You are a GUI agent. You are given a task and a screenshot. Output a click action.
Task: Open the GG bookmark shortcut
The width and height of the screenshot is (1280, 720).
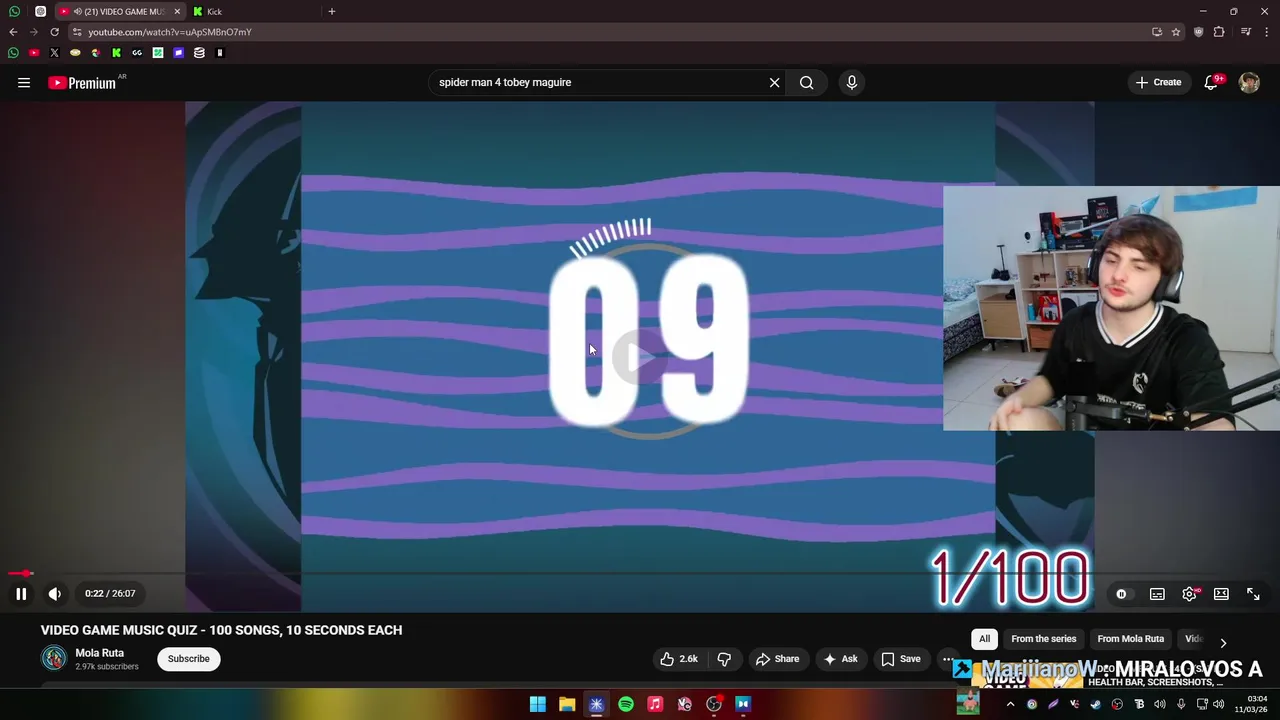click(x=137, y=53)
